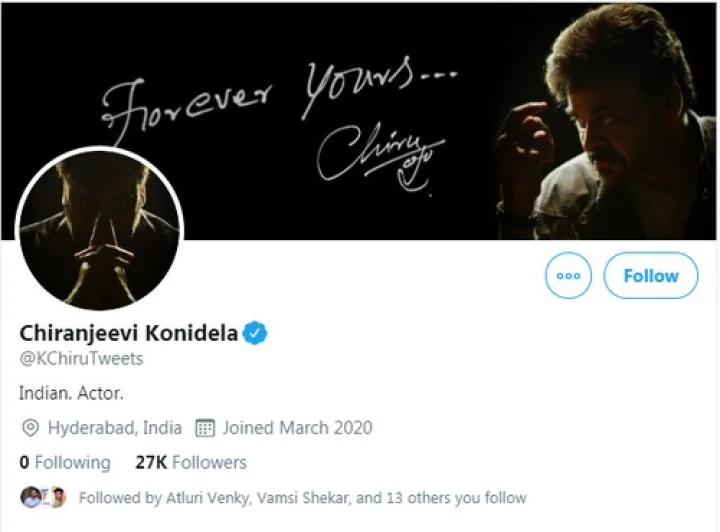Click the 'Joined March 2020' text
This screenshot has height=532, width=720.
[x=297, y=428]
